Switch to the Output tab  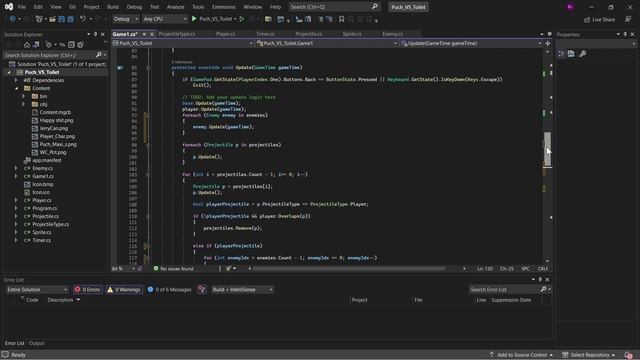(36, 343)
